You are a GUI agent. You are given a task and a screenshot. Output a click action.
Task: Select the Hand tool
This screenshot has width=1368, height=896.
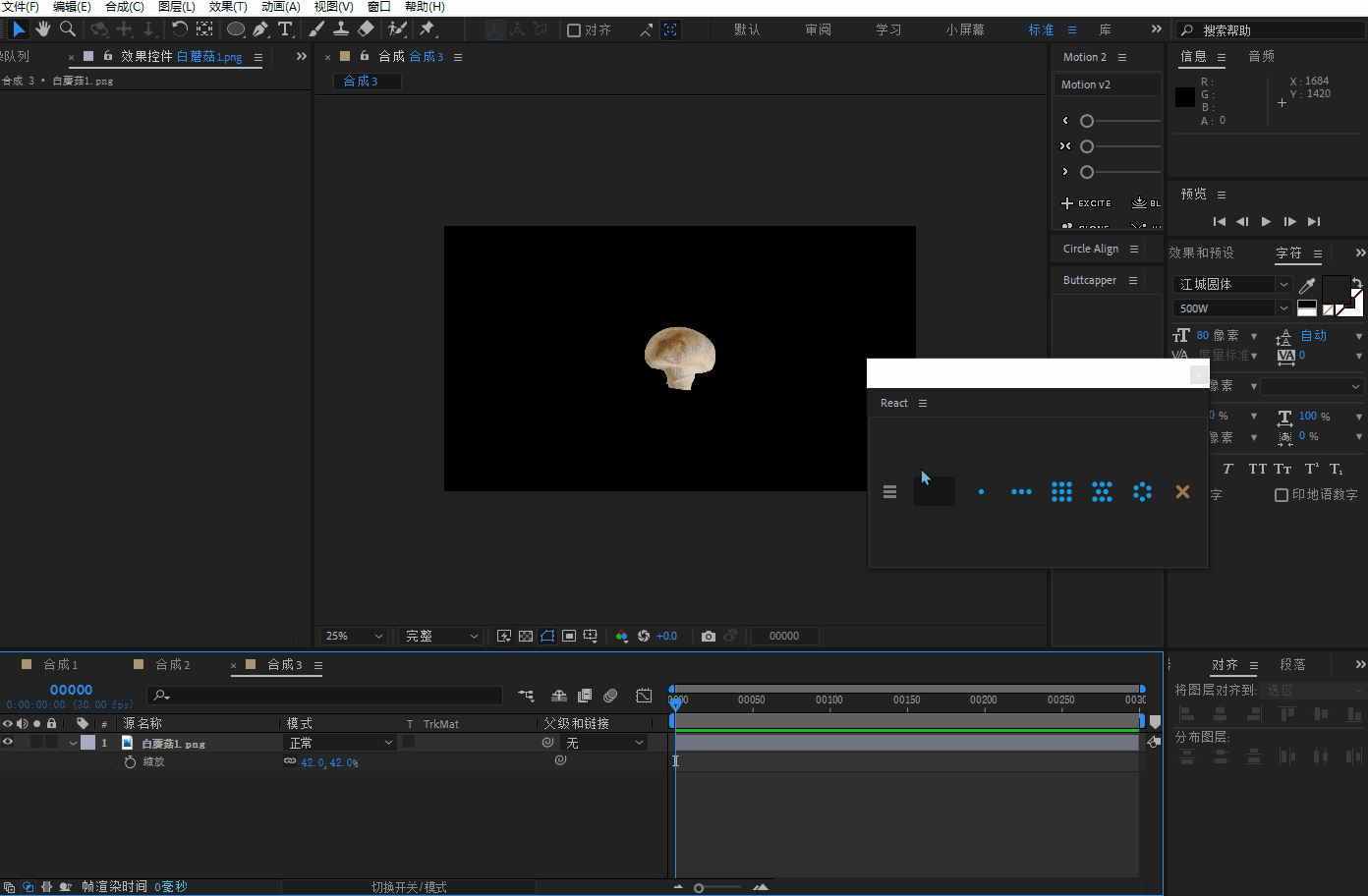click(x=43, y=29)
